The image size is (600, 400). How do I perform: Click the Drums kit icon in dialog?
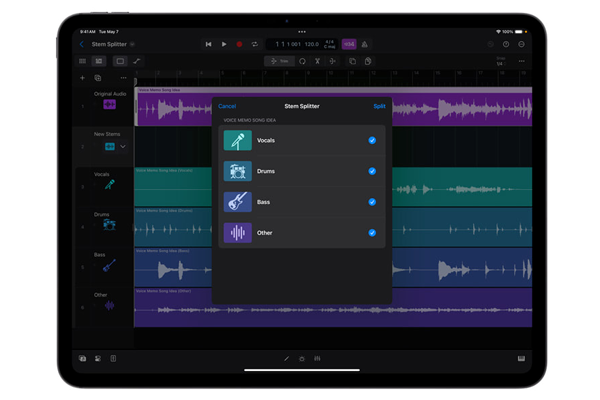tap(238, 171)
